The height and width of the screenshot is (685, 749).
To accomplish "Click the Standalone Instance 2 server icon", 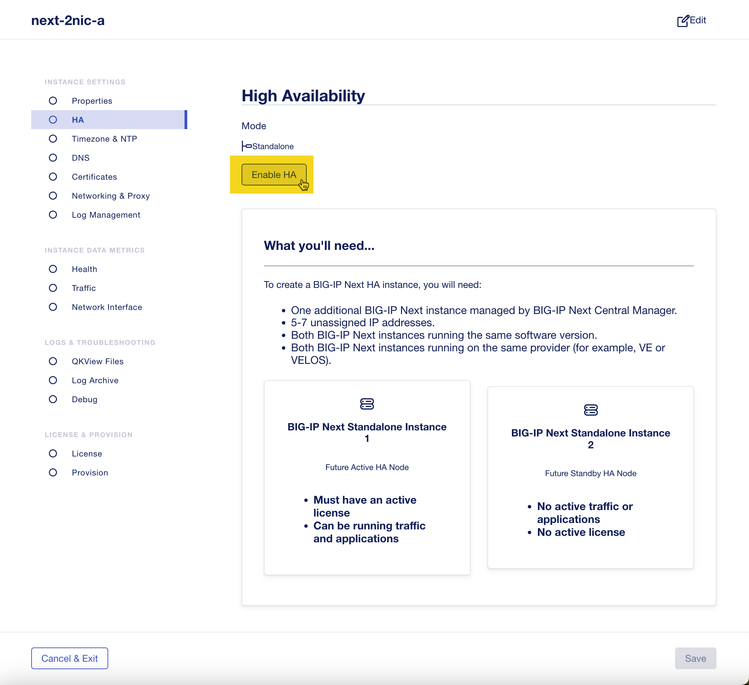I will click(x=591, y=410).
